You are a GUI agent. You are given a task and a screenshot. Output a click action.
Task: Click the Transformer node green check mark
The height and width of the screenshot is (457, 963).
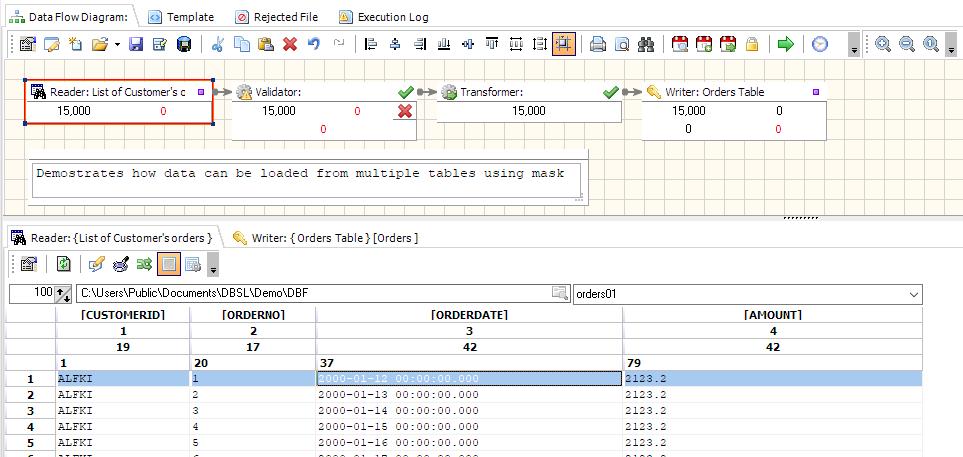point(610,92)
